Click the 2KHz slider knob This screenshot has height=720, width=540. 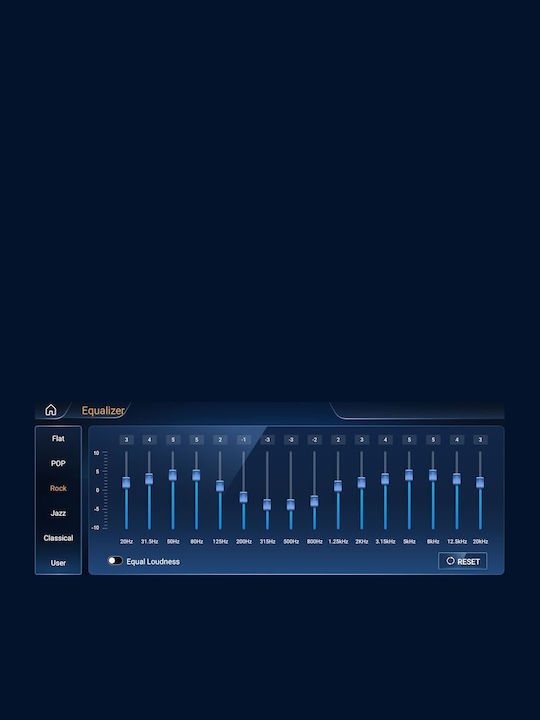pos(361,483)
